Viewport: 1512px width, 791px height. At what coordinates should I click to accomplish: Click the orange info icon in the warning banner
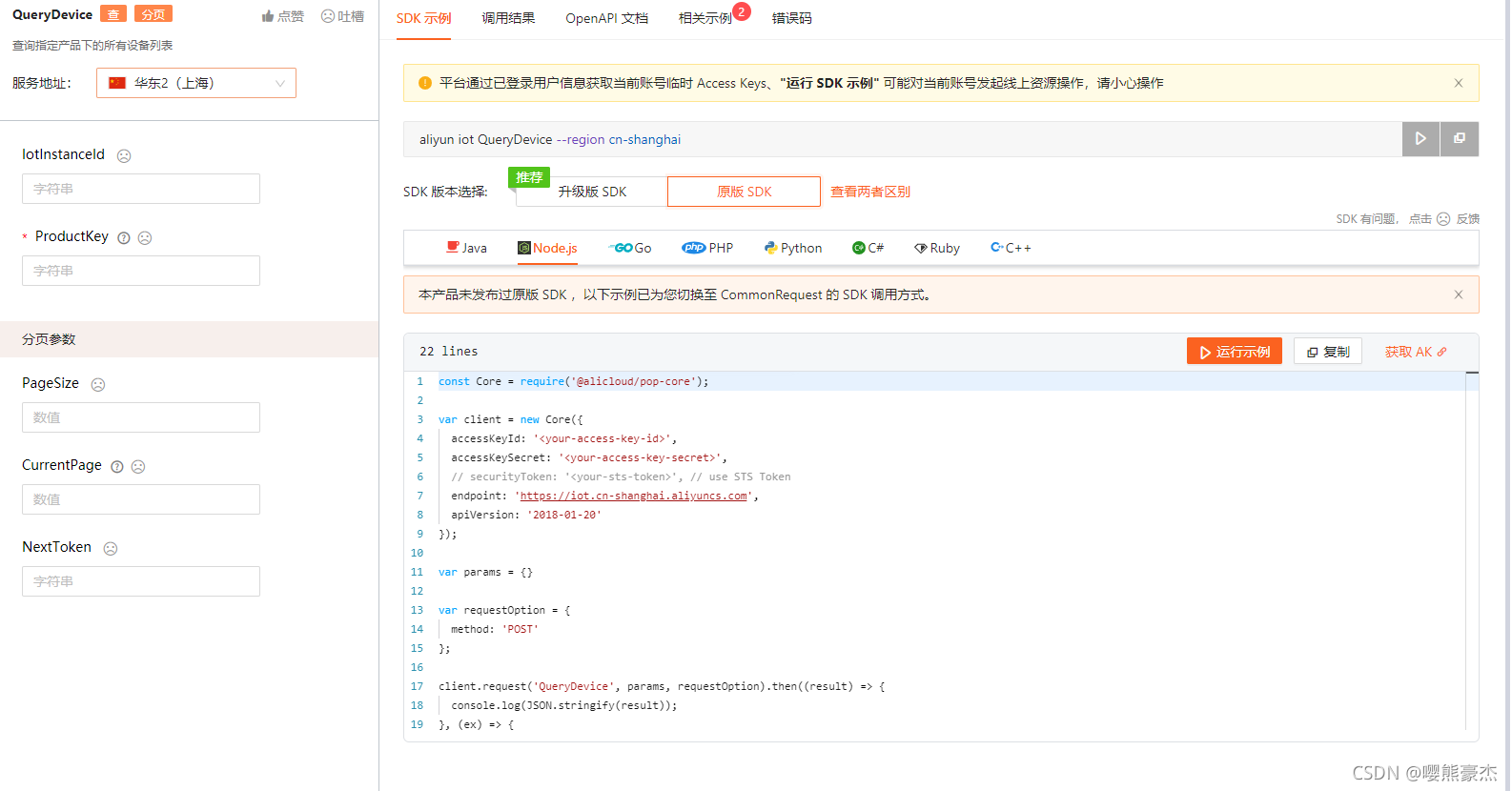[x=425, y=83]
